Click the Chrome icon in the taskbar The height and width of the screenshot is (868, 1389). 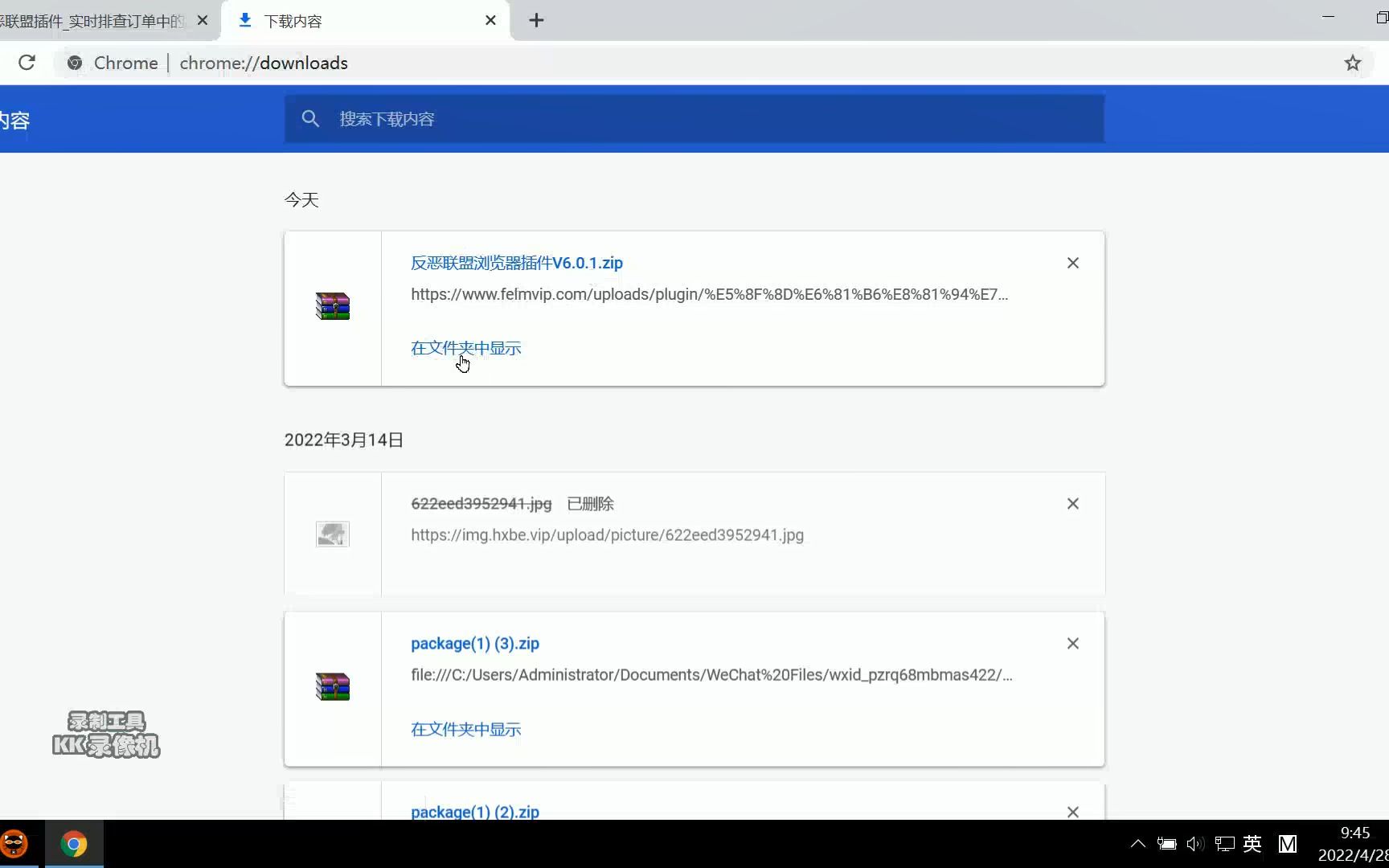tap(74, 844)
